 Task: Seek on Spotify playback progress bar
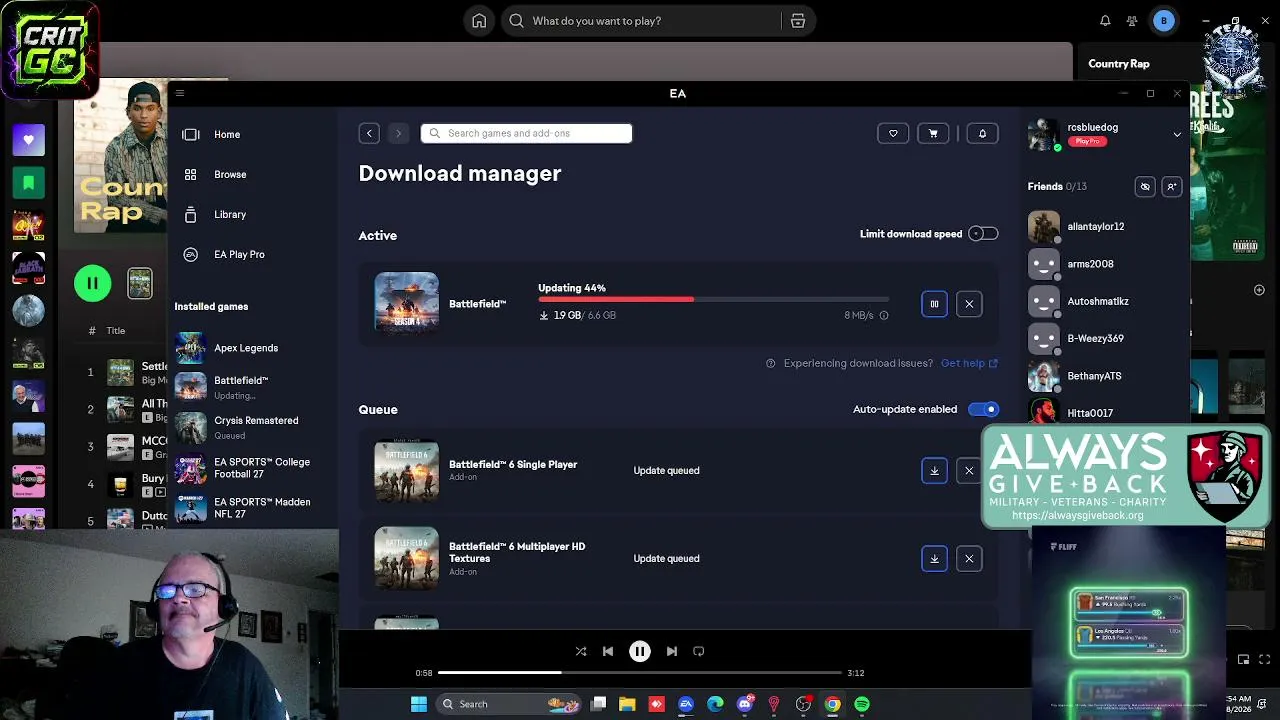[640, 673]
